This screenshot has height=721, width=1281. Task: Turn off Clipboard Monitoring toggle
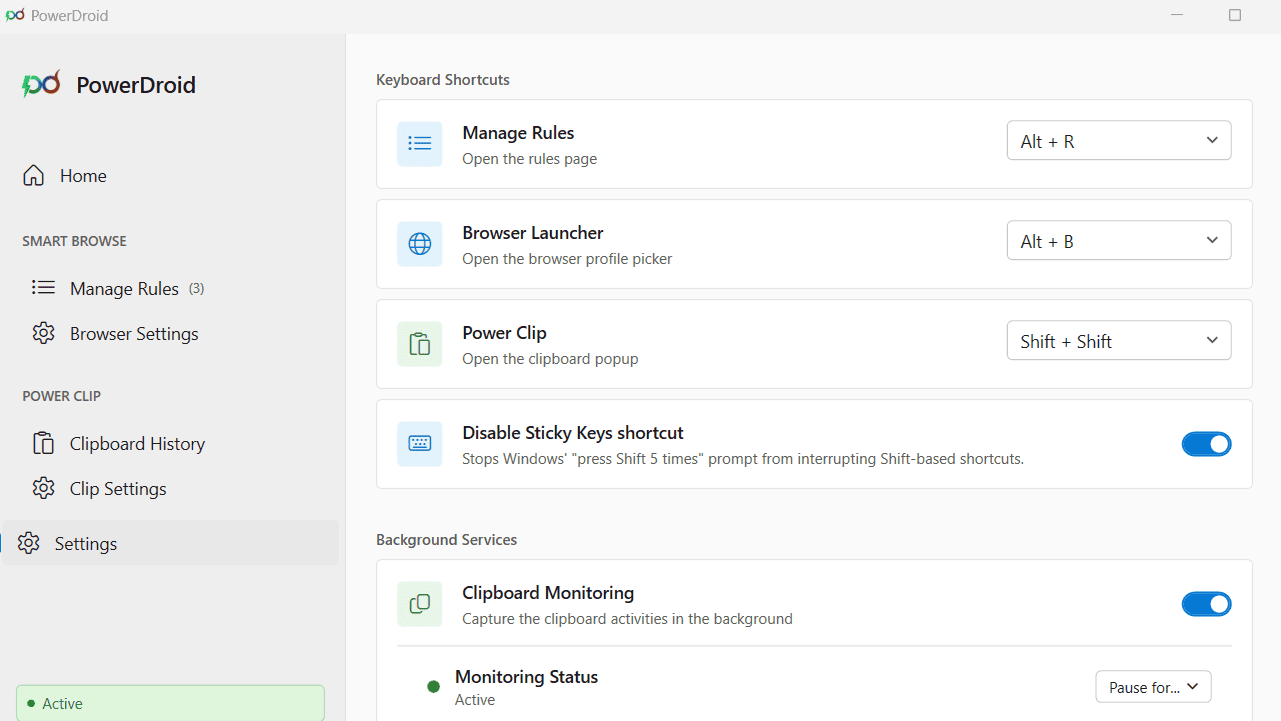(1207, 604)
